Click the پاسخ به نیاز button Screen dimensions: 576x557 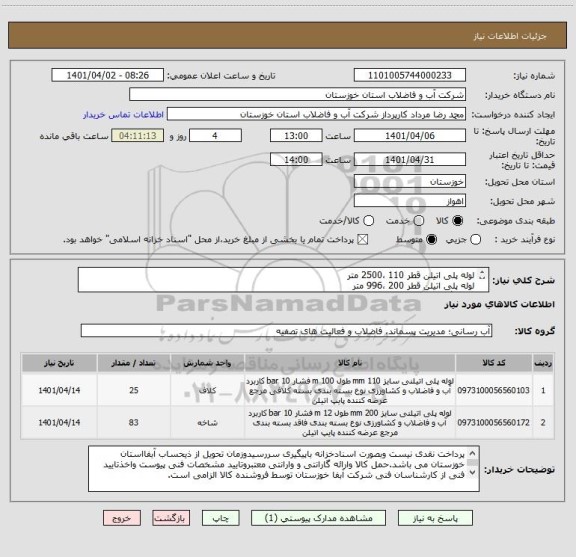click(x=435, y=518)
